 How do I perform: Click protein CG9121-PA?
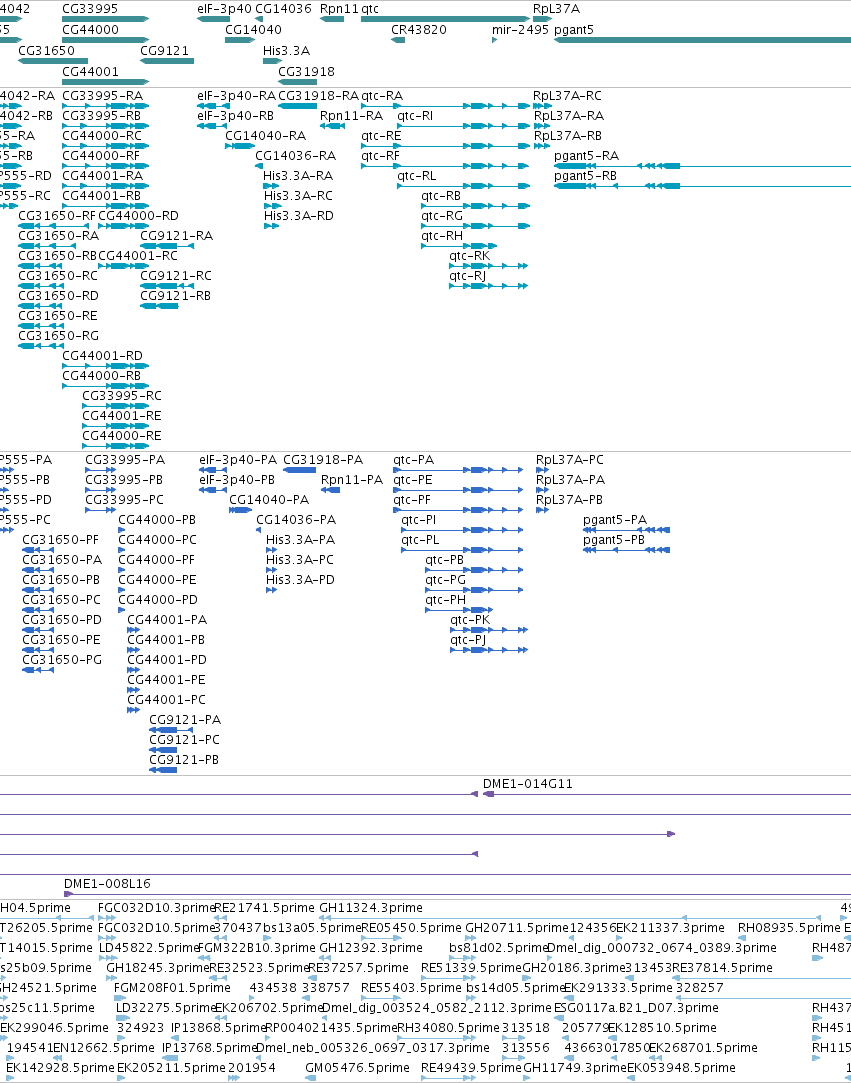point(185,720)
